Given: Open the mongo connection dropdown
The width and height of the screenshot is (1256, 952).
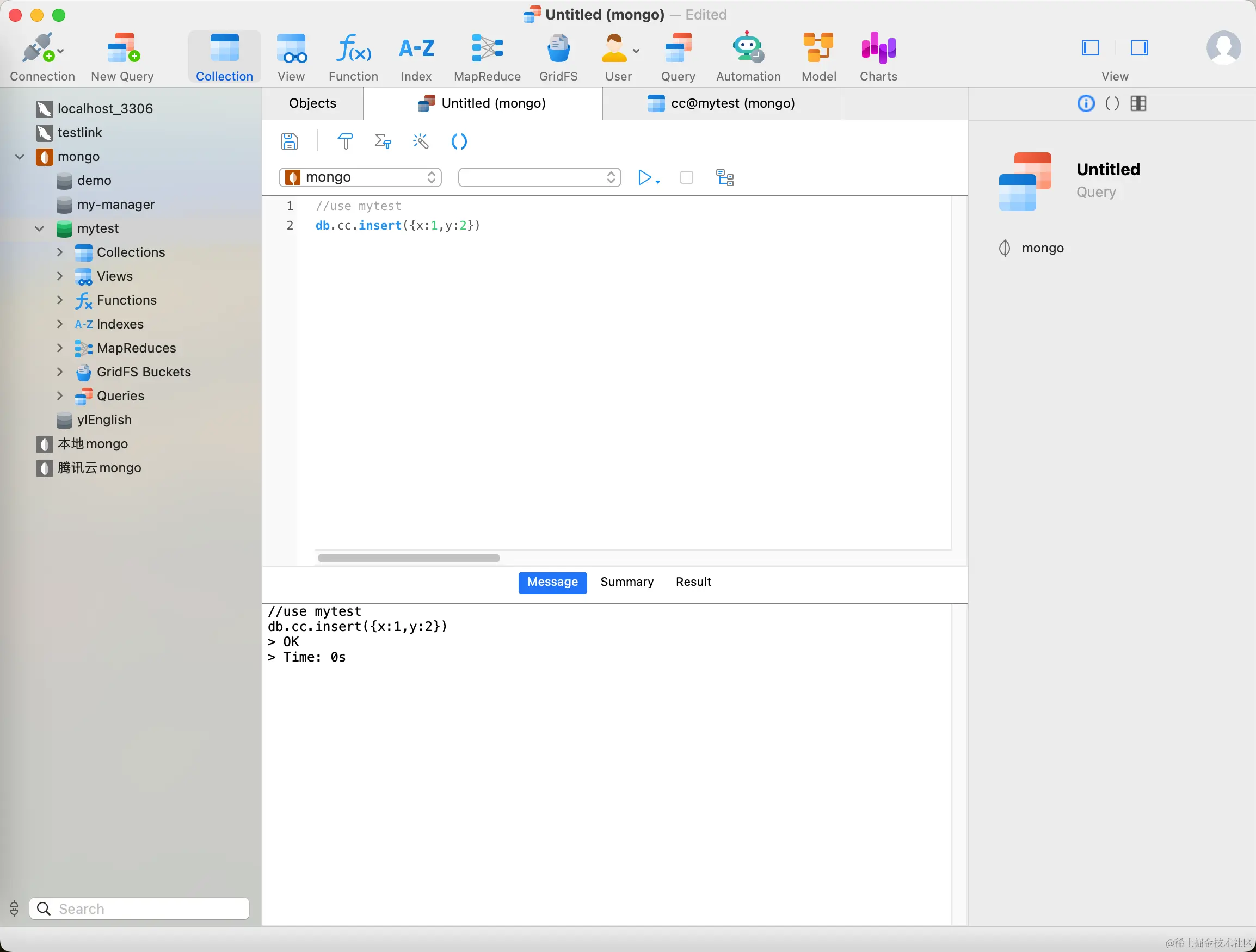Looking at the screenshot, I should tap(360, 178).
